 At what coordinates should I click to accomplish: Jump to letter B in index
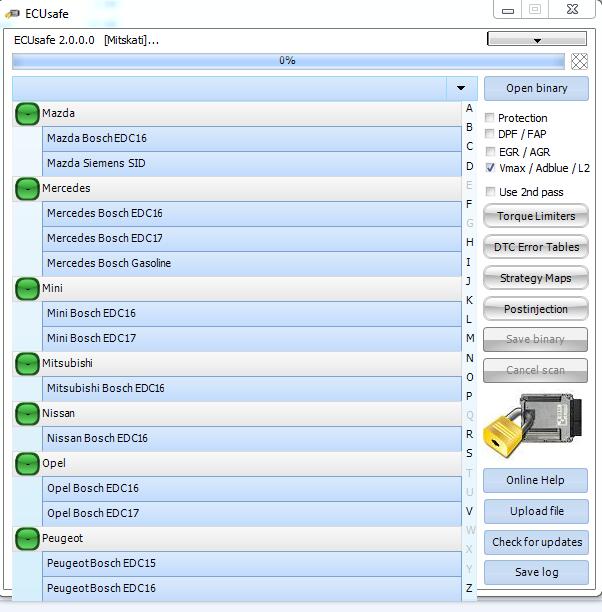click(469, 127)
